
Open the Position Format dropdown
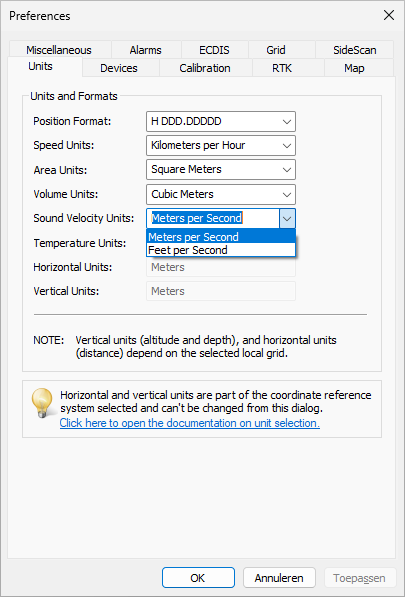point(221,121)
